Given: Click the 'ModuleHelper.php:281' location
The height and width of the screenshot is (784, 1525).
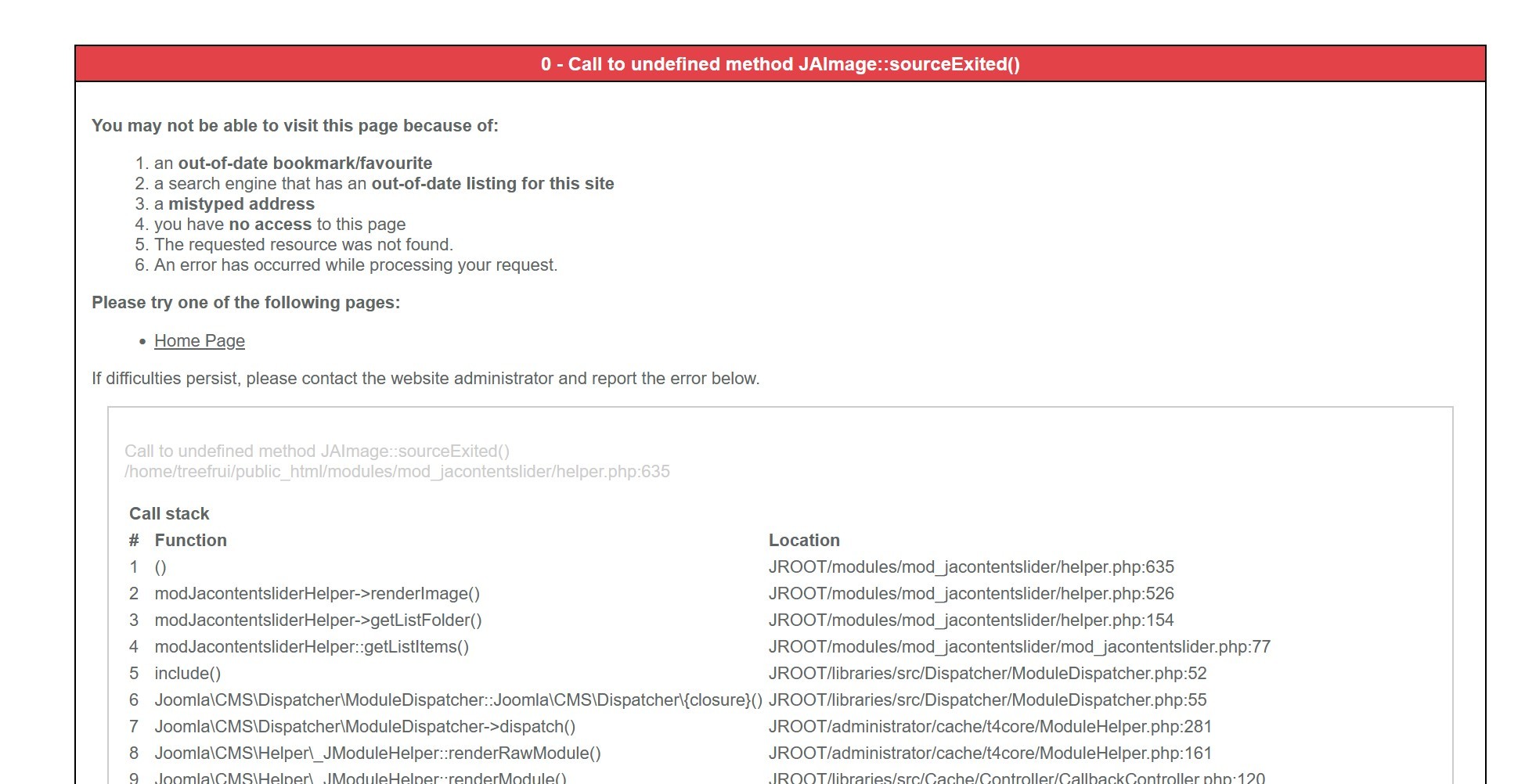Looking at the screenshot, I should click(x=990, y=727).
